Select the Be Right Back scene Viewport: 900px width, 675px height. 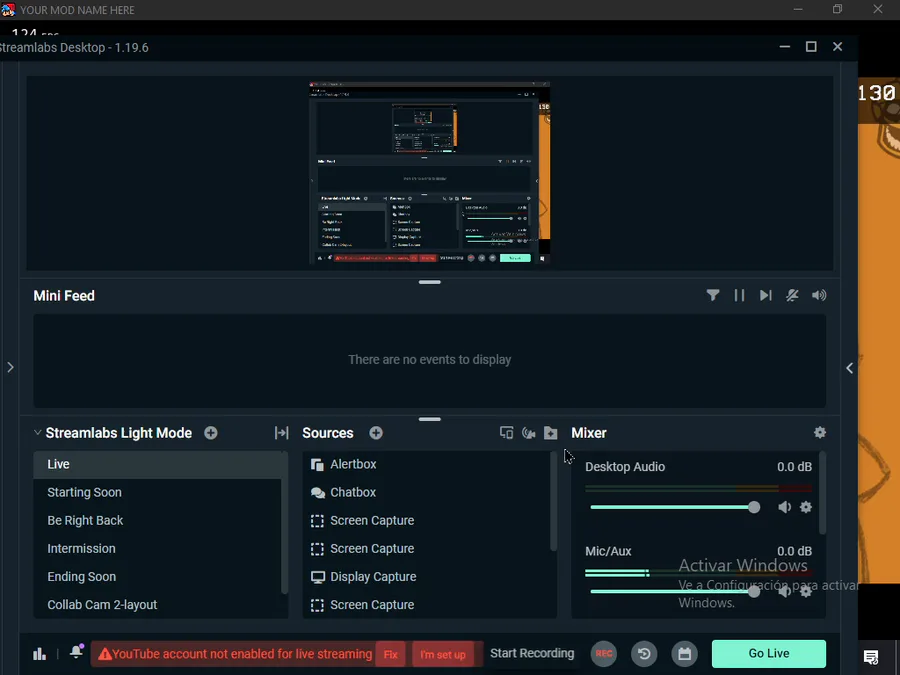click(157, 521)
